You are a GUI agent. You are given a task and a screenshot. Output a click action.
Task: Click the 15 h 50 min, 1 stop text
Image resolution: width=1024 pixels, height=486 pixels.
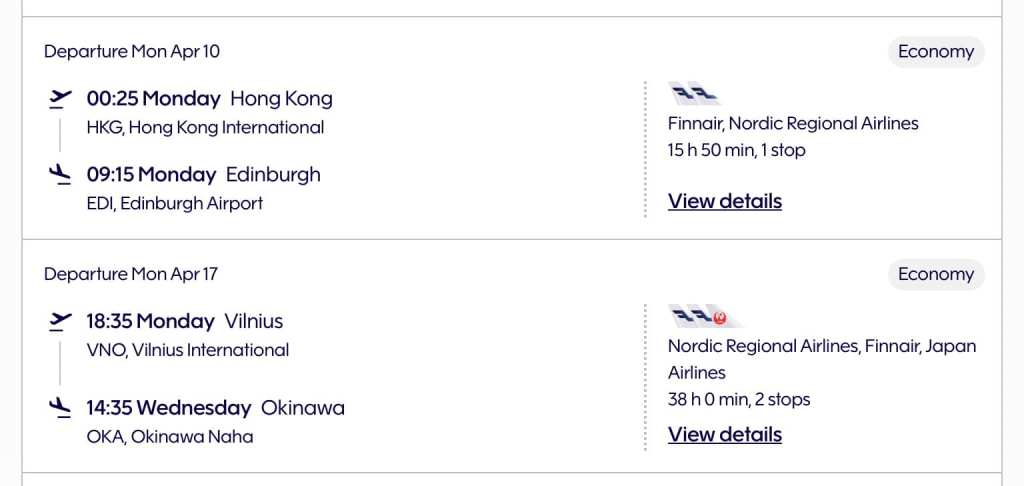(x=736, y=150)
